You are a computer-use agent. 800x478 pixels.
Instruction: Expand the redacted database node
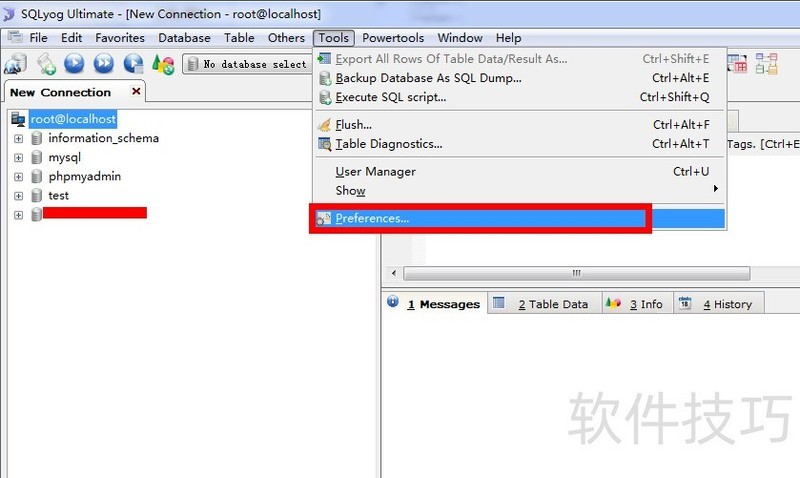click(x=18, y=215)
